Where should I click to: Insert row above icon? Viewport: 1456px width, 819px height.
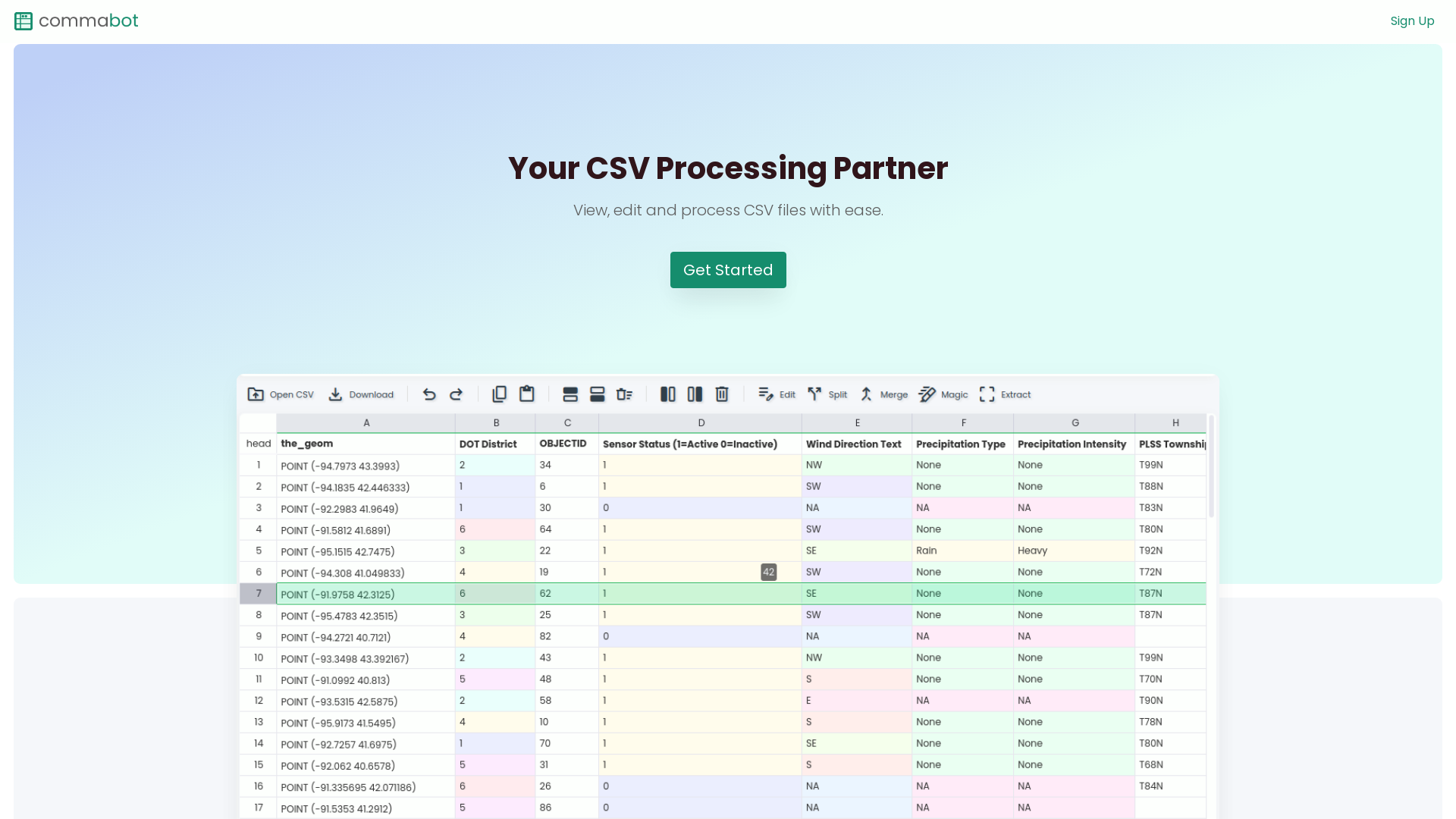coord(570,394)
